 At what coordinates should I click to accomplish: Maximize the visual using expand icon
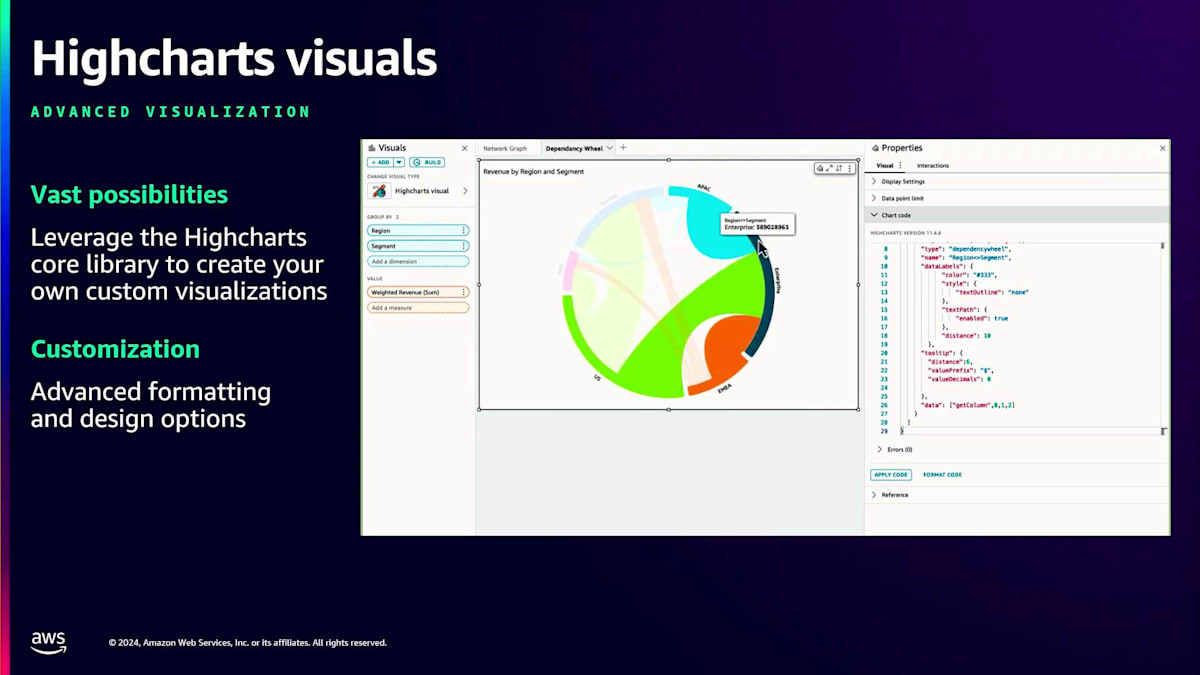(829, 169)
